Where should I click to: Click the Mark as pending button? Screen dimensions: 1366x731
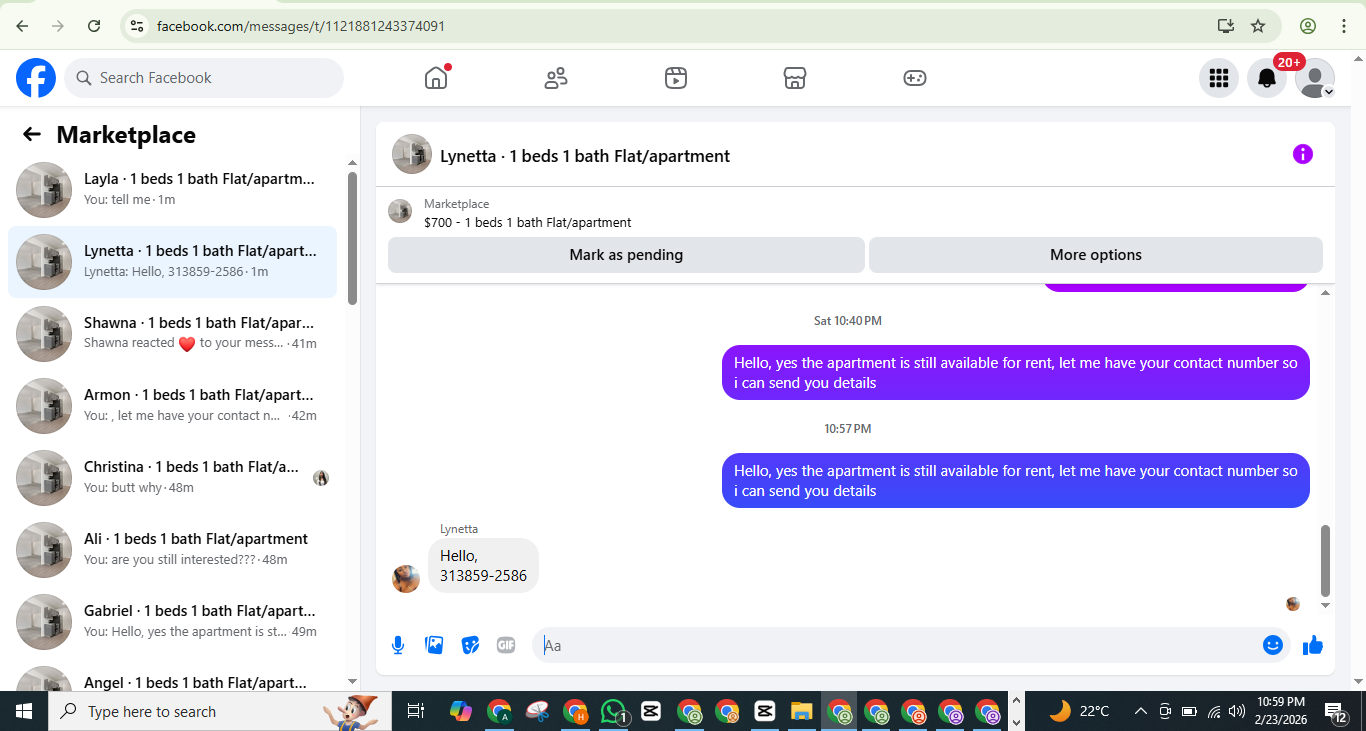click(626, 255)
